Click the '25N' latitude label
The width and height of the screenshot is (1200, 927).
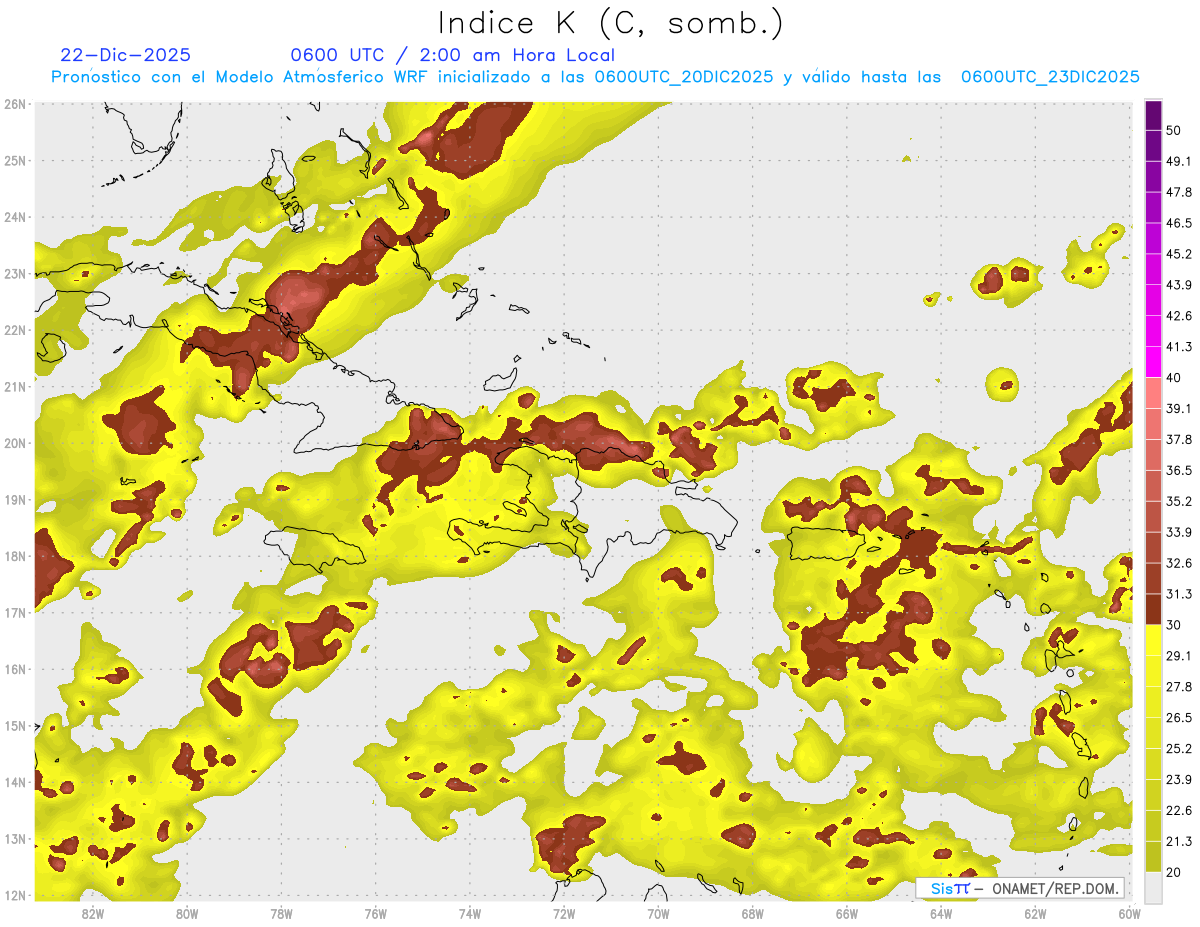pyautogui.click(x=15, y=160)
